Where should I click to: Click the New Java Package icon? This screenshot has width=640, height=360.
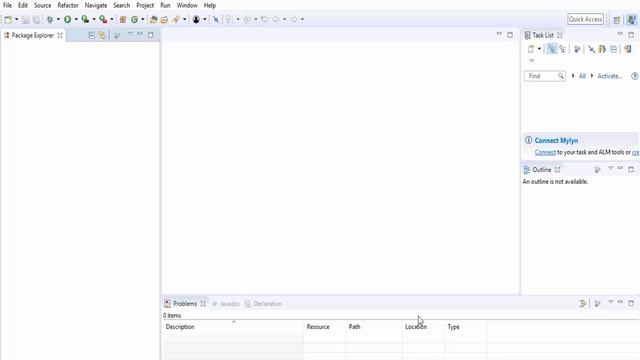tap(123, 20)
